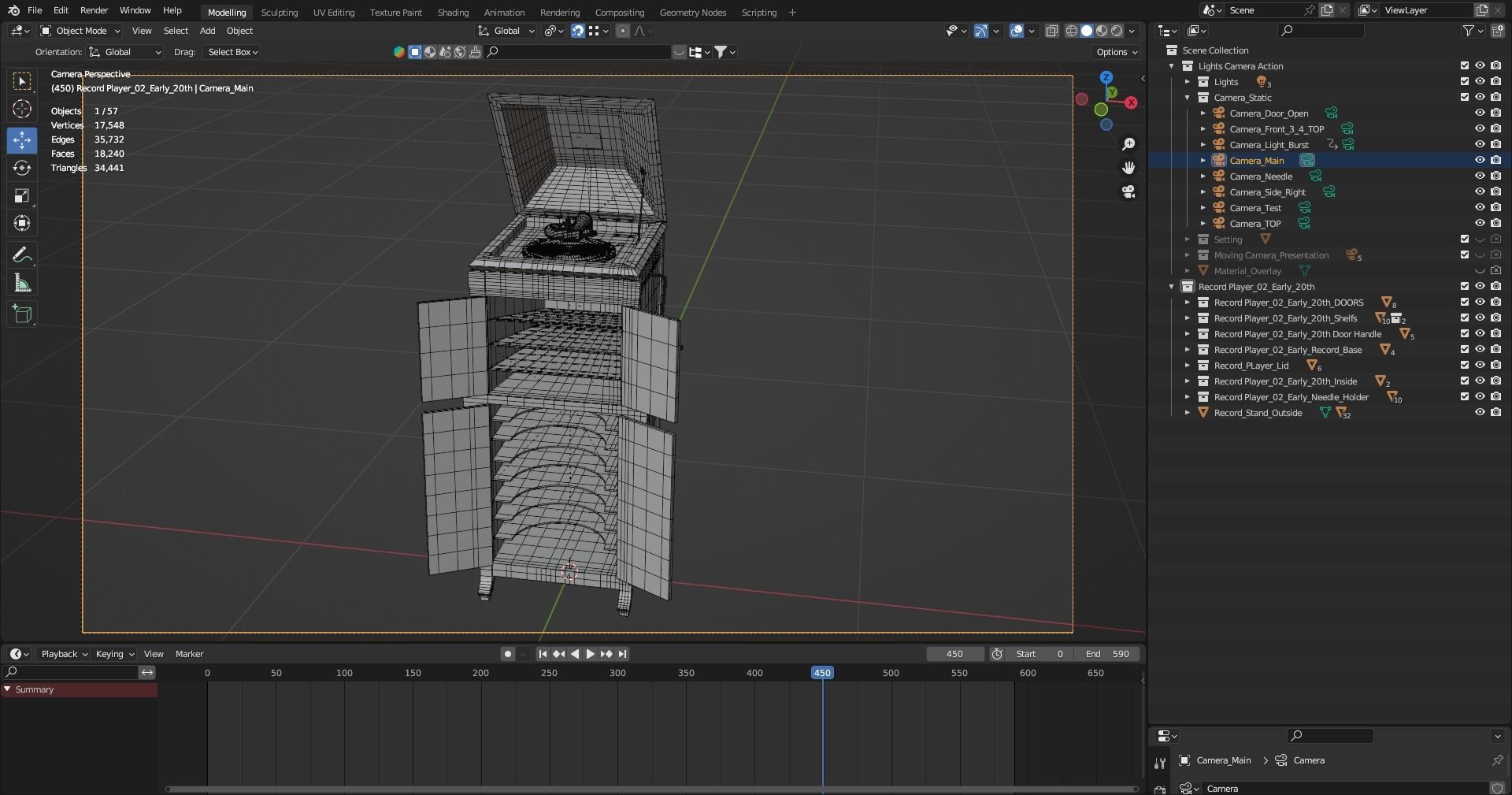Select the Move tool in the toolbar
Viewport: 1512px width, 795px height.
click(22, 140)
